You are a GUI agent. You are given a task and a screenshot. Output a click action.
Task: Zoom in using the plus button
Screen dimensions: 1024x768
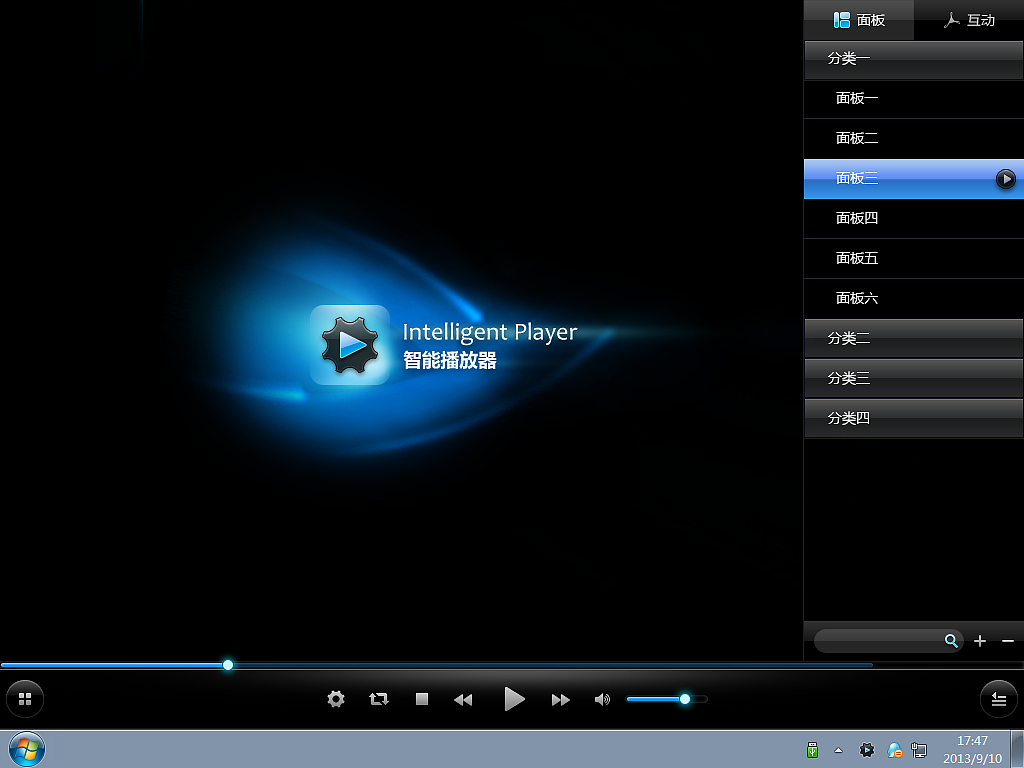pyautogui.click(x=979, y=641)
